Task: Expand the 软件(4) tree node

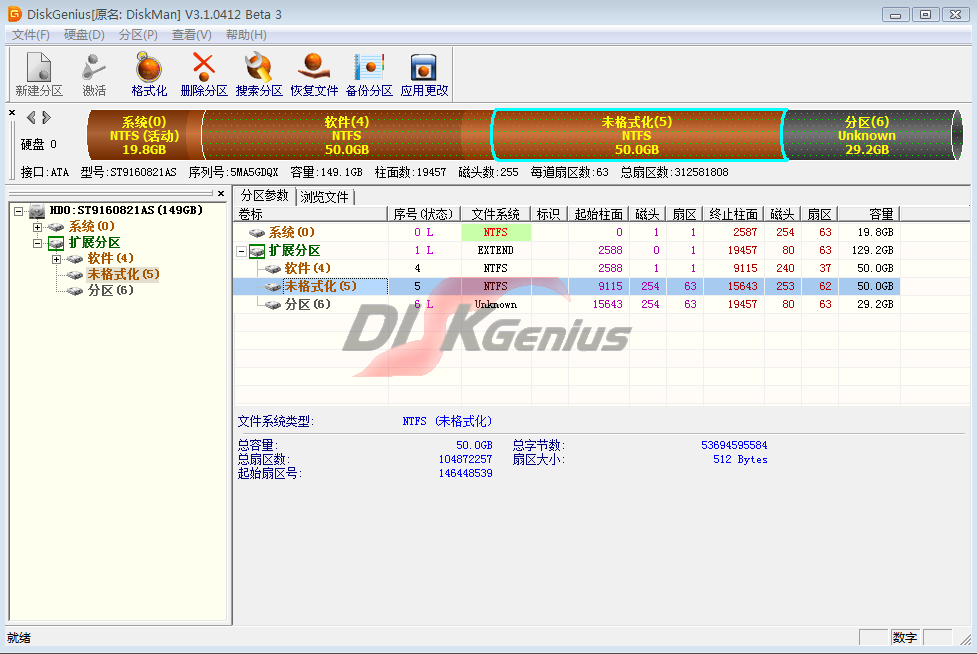Action: [56, 259]
